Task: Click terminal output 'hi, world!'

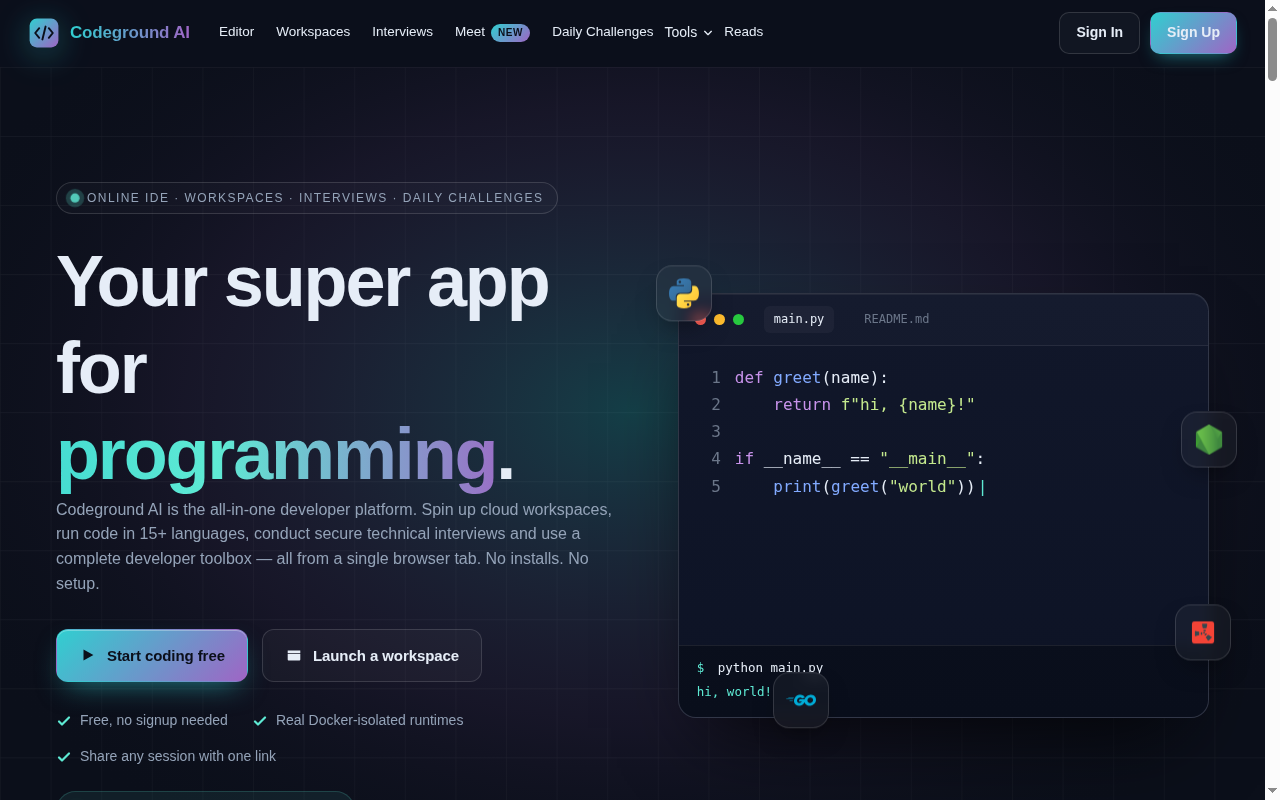Action: pyautogui.click(x=734, y=691)
